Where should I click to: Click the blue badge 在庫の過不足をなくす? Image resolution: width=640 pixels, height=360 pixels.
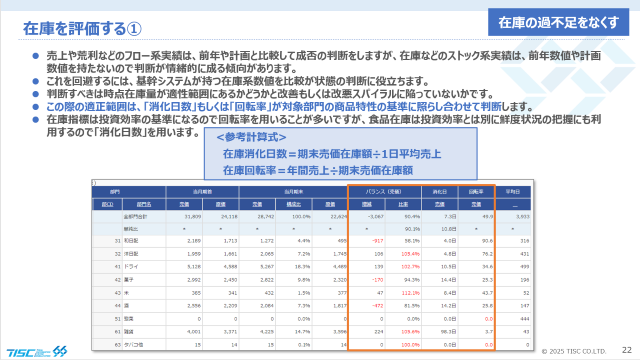coord(558,22)
